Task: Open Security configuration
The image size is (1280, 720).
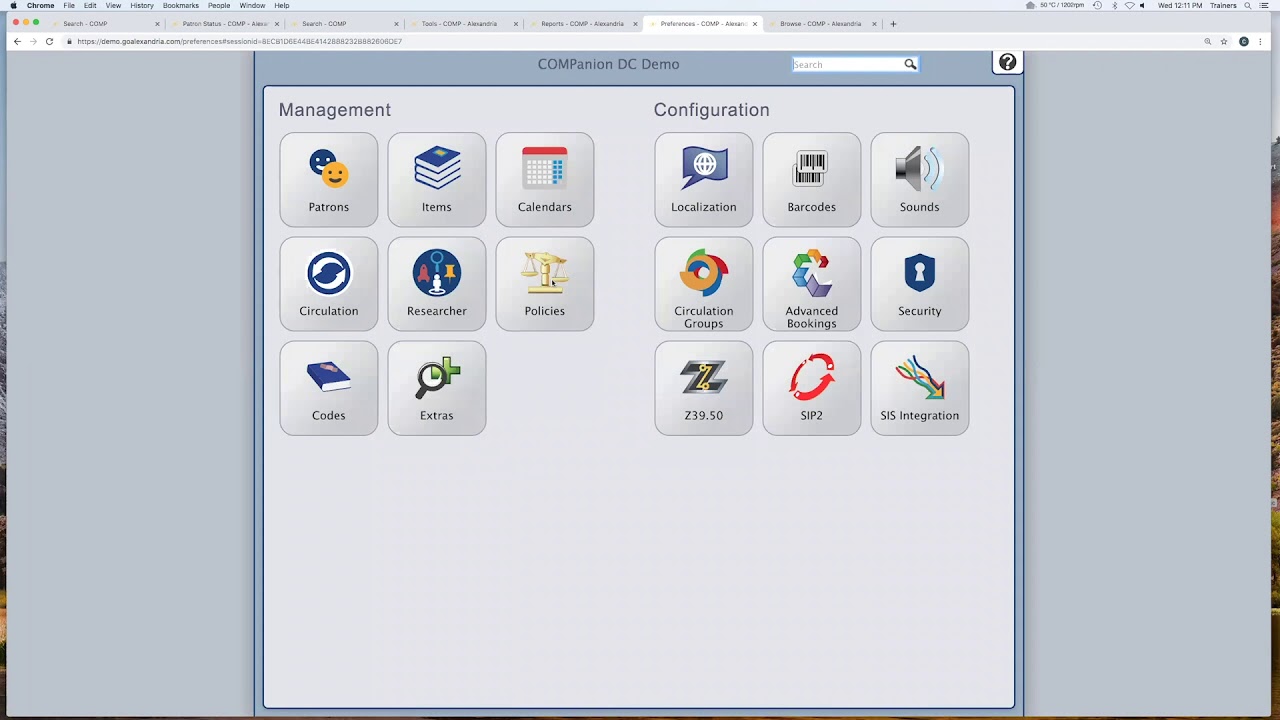Action: coord(920,284)
